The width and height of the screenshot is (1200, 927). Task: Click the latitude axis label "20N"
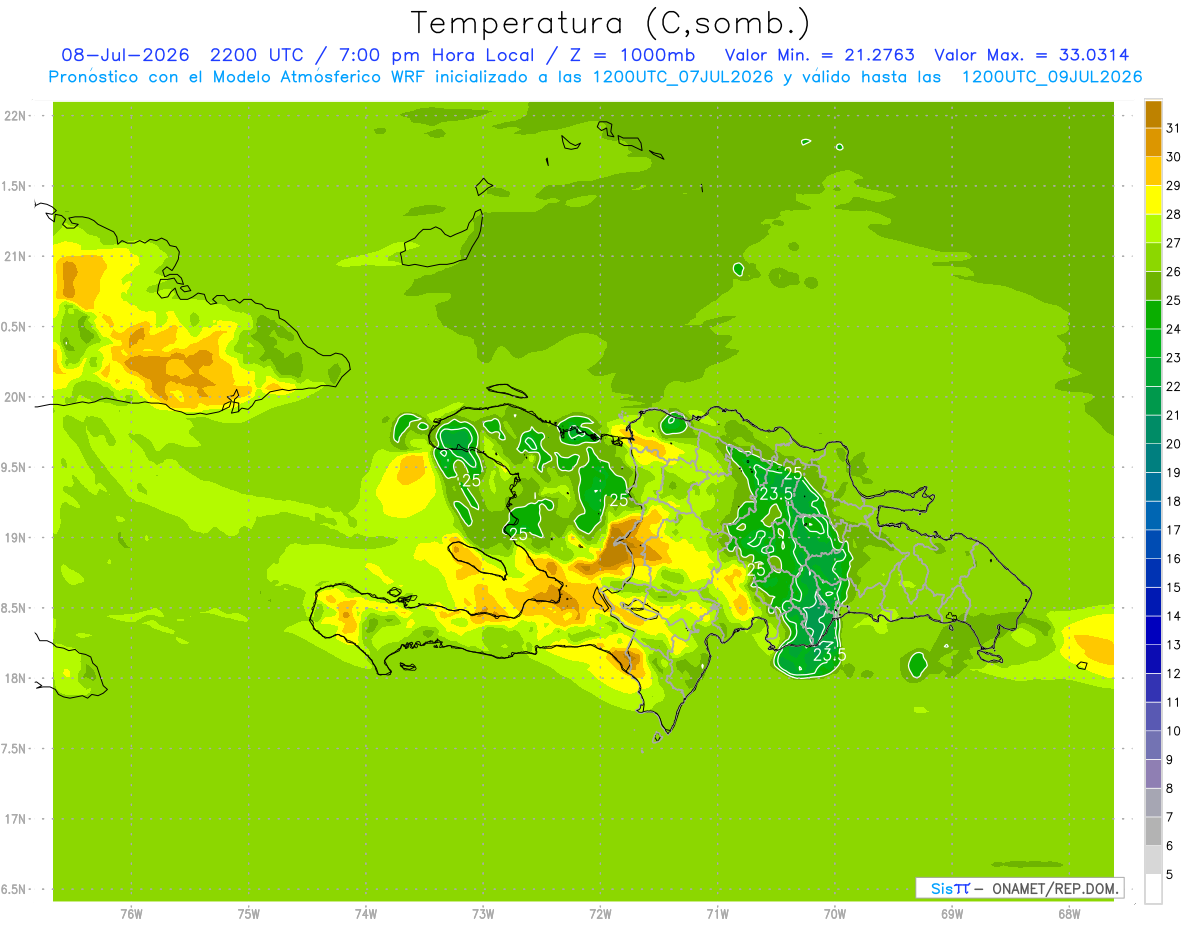(14, 397)
